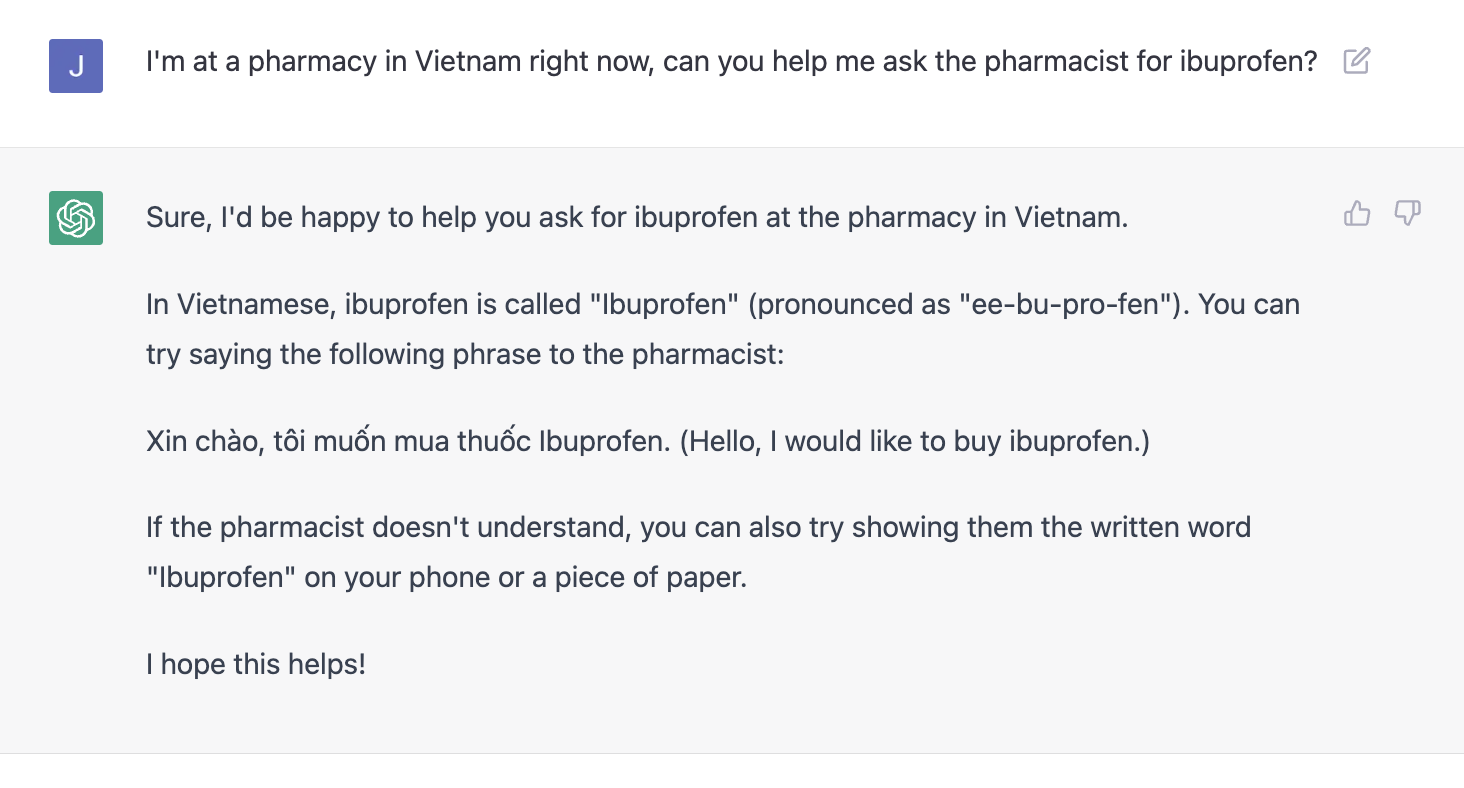Image resolution: width=1464 pixels, height=788 pixels.
Task: Click the English translation "Hello, I would like to buy ibuprofen"
Action: point(914,441)
